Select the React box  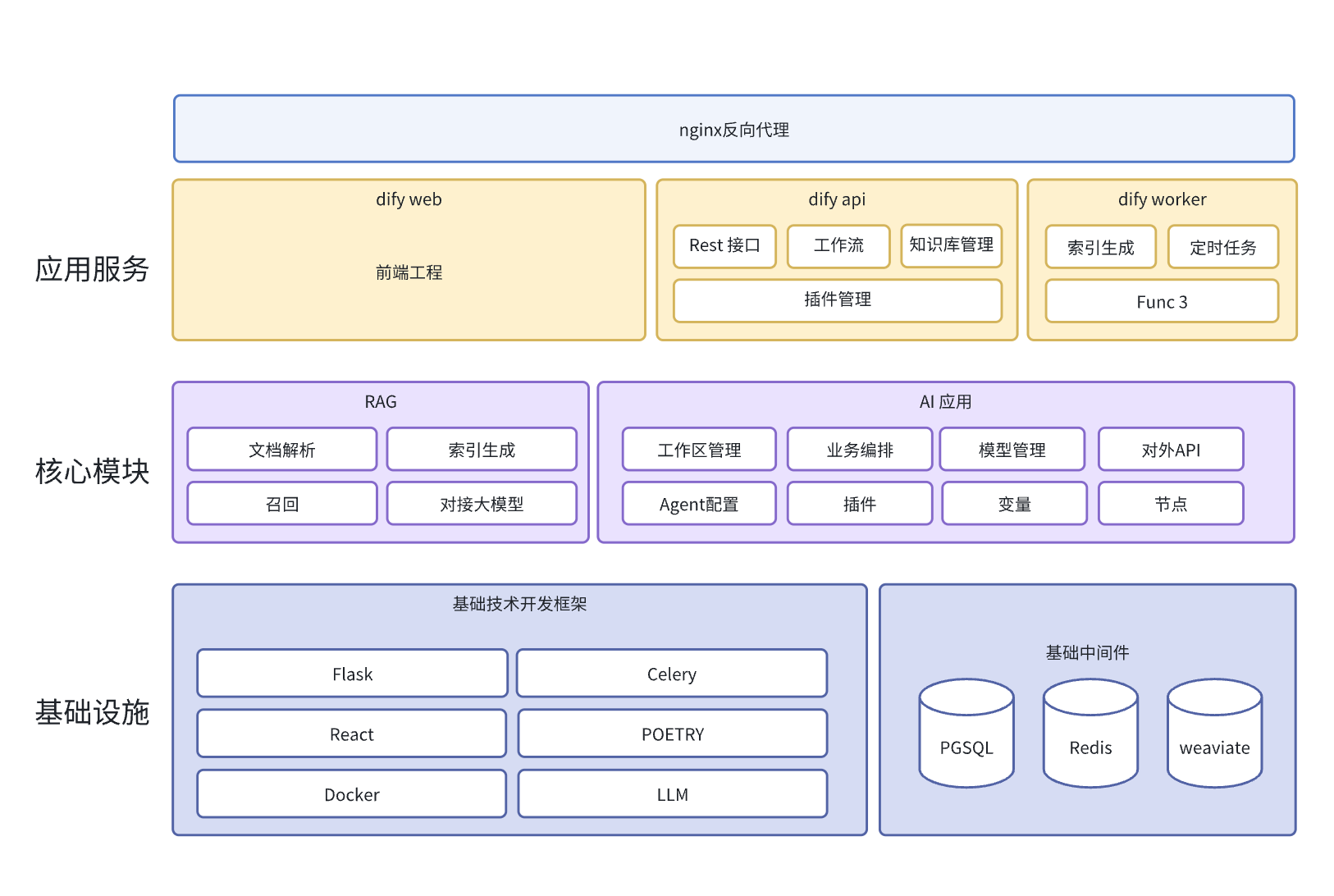point(351,734)
